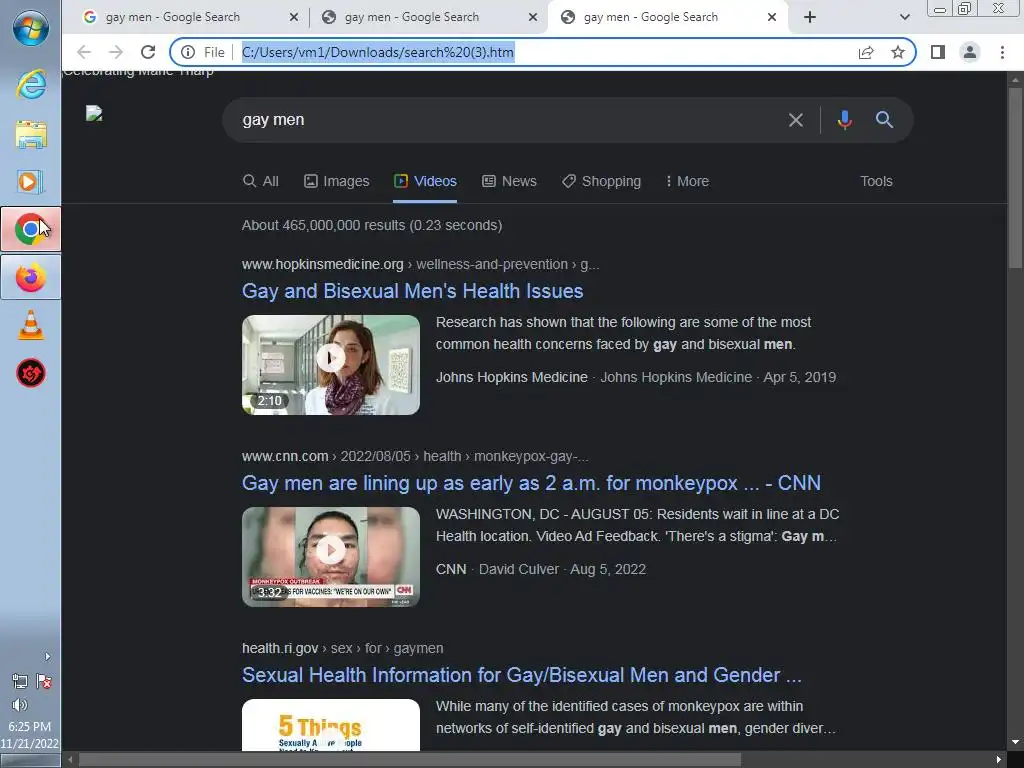The image size is (1024, 768).
Task: Close the active third tab
Action: point(772,18)
